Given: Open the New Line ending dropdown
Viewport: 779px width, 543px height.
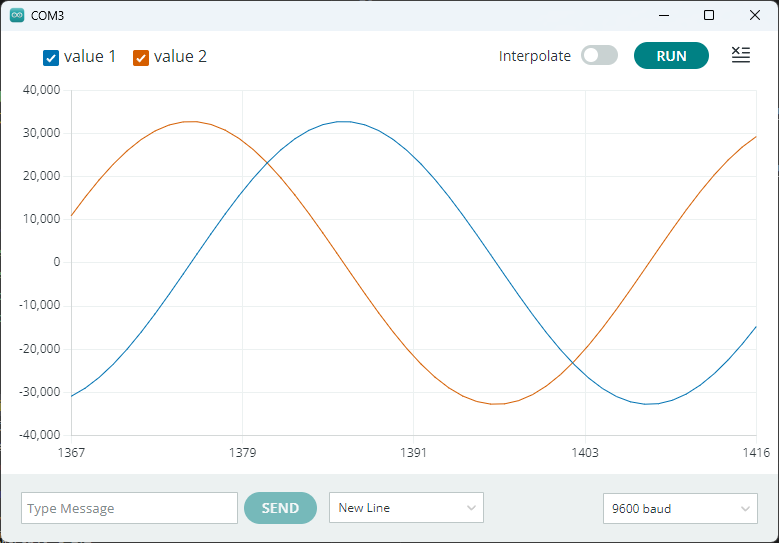Looking at the screenshot, I should pyautogui.click(x=406, y=508).
